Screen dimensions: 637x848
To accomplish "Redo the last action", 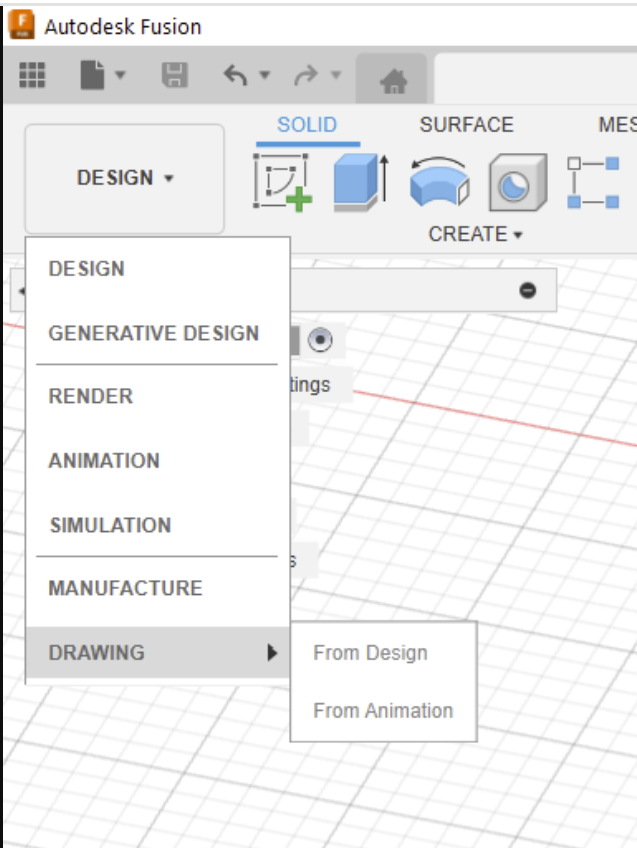I will 306,75.
